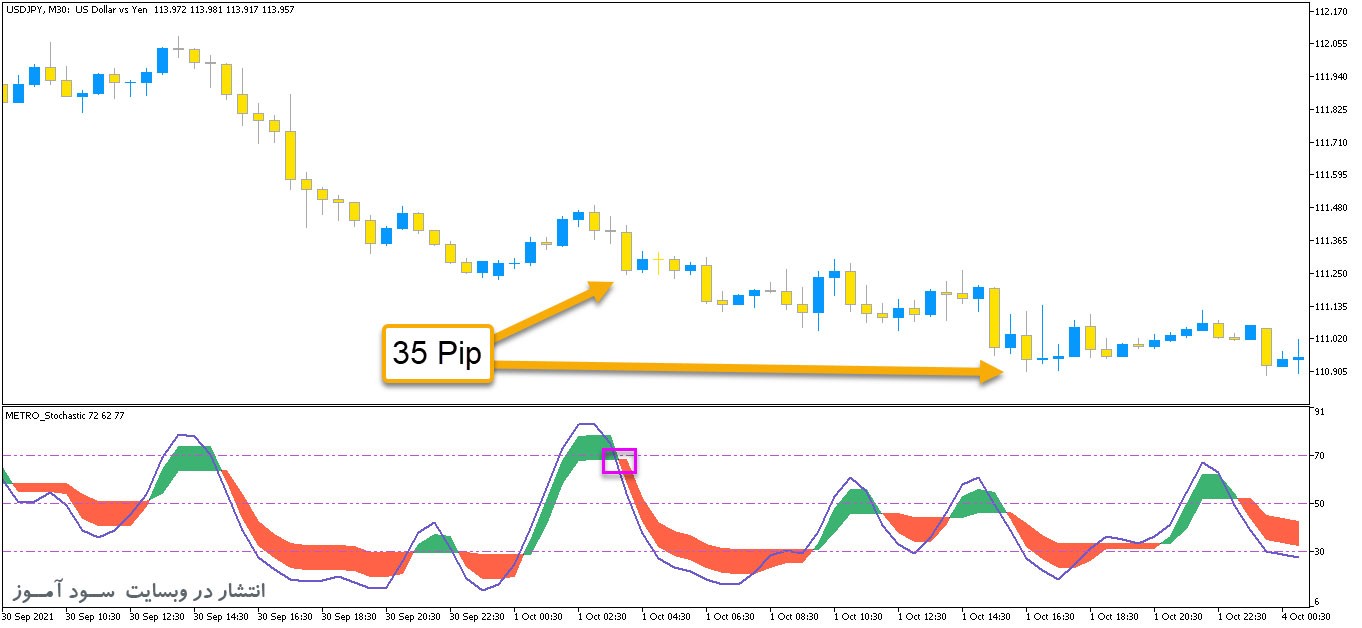Select the magenta rectangle on the stochastic
The image size is (1362, 628).
click(x=619, y=461)
